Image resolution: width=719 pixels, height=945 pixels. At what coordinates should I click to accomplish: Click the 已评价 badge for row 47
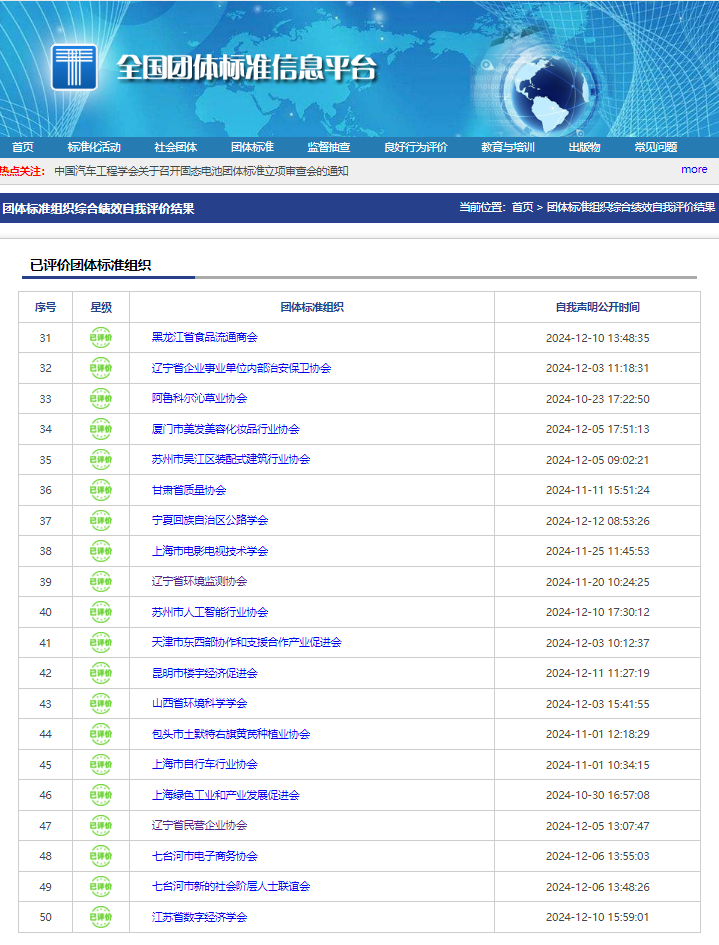(x=101, y=826)
